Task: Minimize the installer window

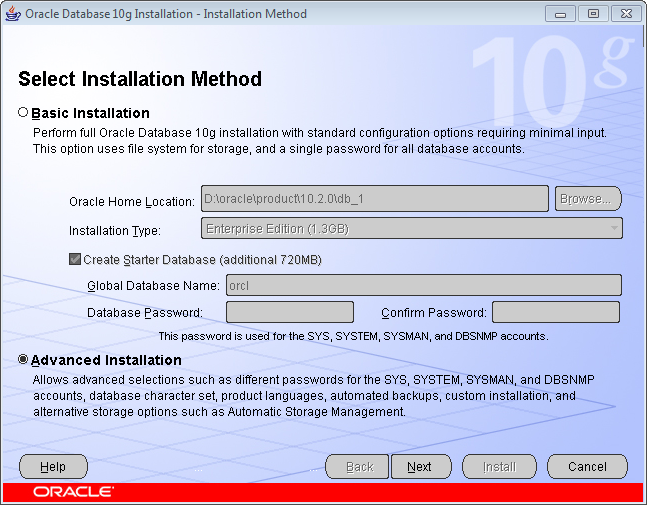Action: click(560, 14)
